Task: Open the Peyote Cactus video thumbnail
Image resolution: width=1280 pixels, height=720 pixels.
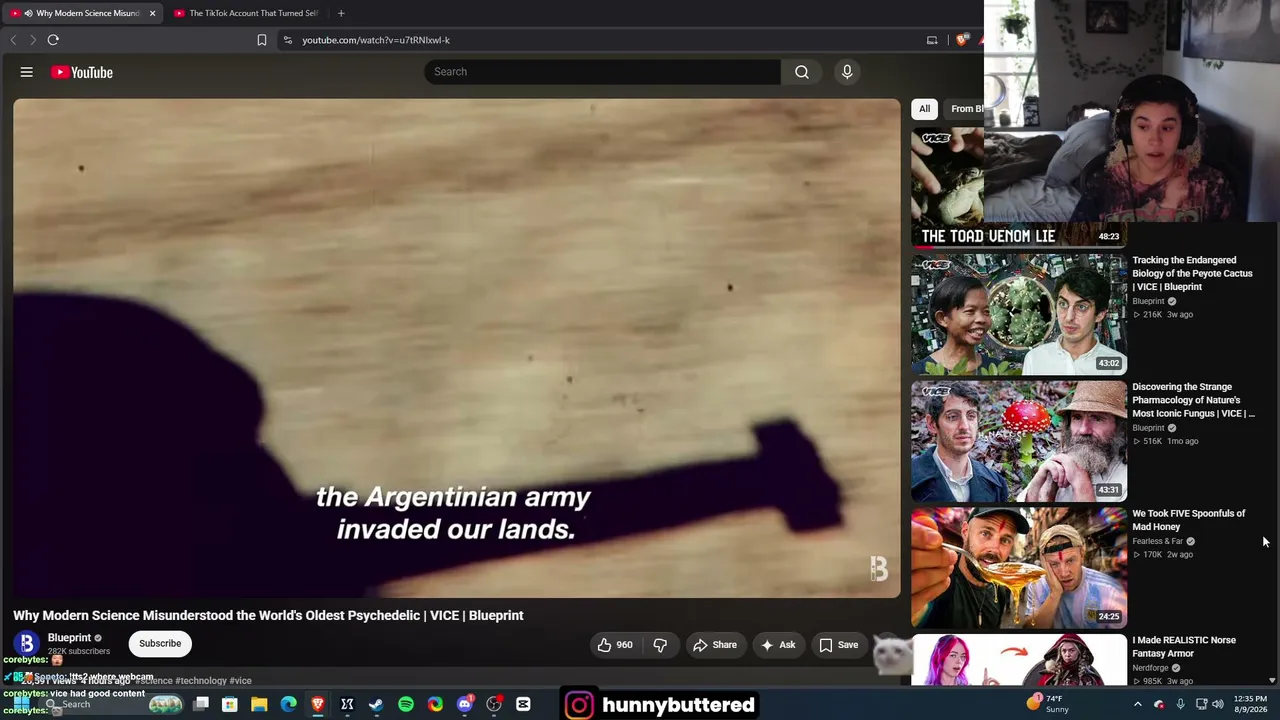Action: pos(1019,314)
